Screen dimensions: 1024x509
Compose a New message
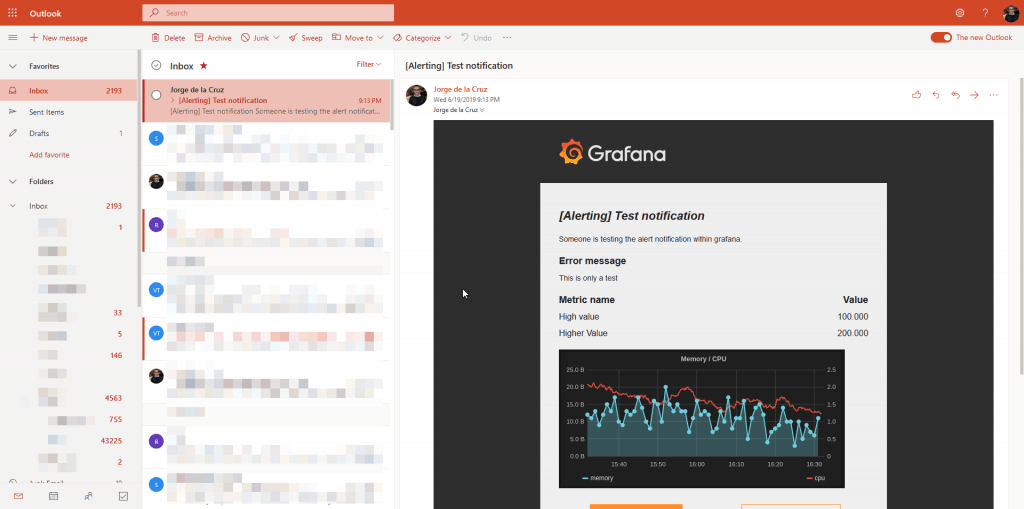pyautogui.click(x=59, y=38)
